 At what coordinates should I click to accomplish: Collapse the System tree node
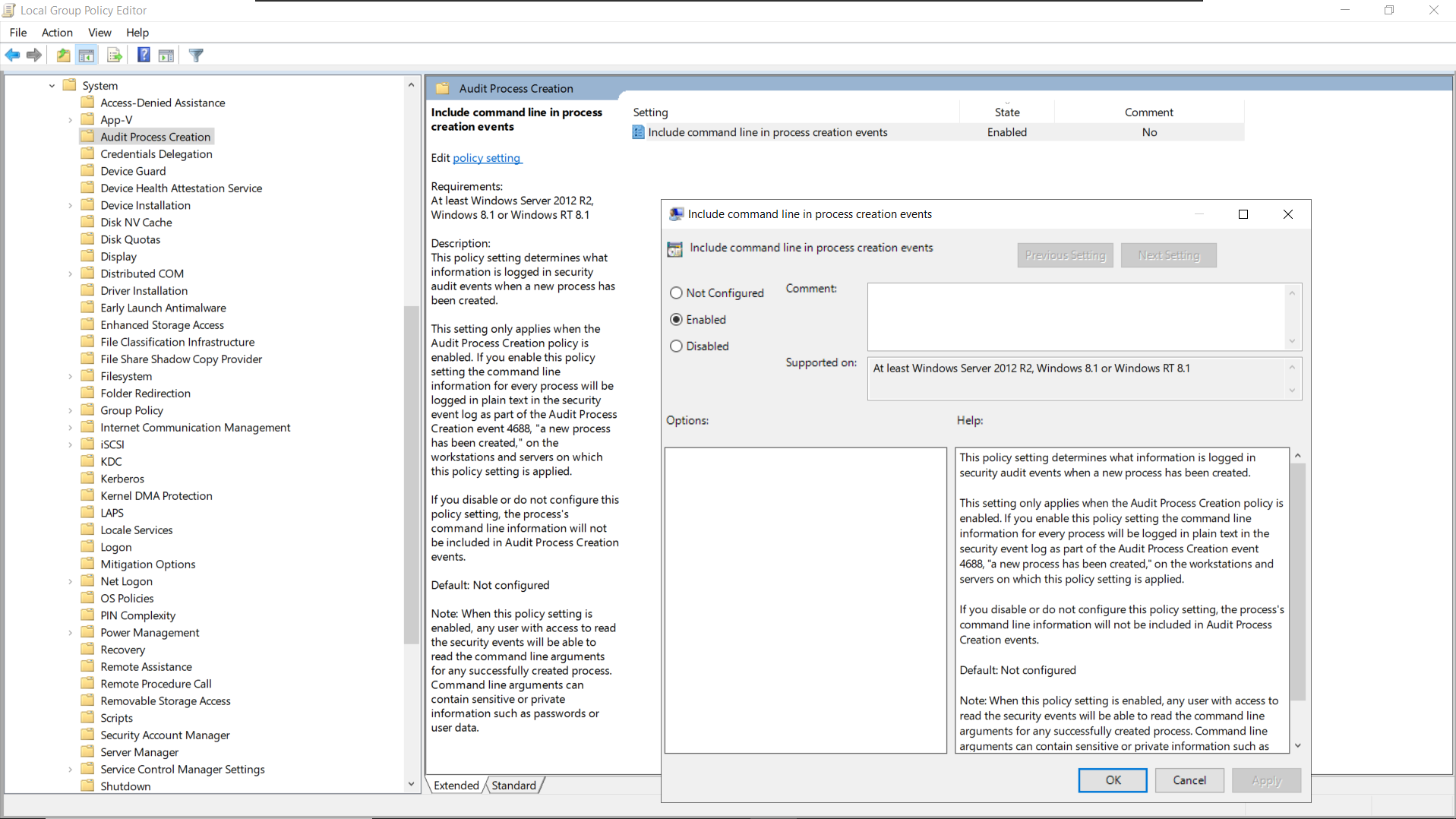[x=52, y=86]
